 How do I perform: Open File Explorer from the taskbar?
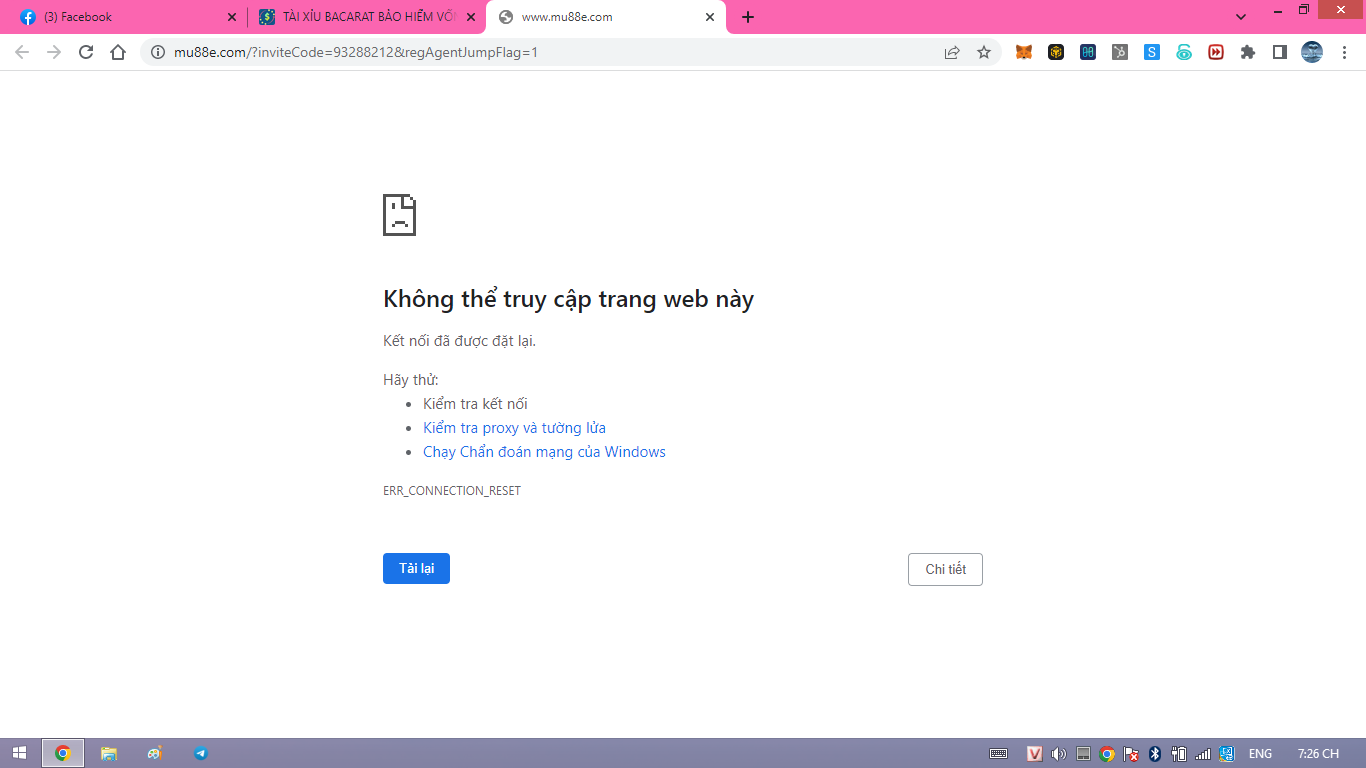(109, 753)
